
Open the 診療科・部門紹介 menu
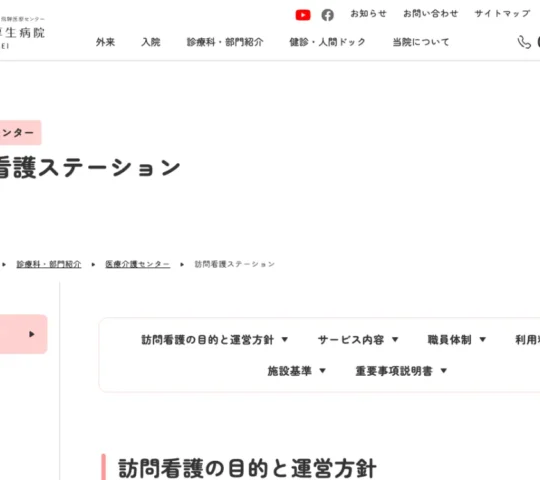[225, 42]
